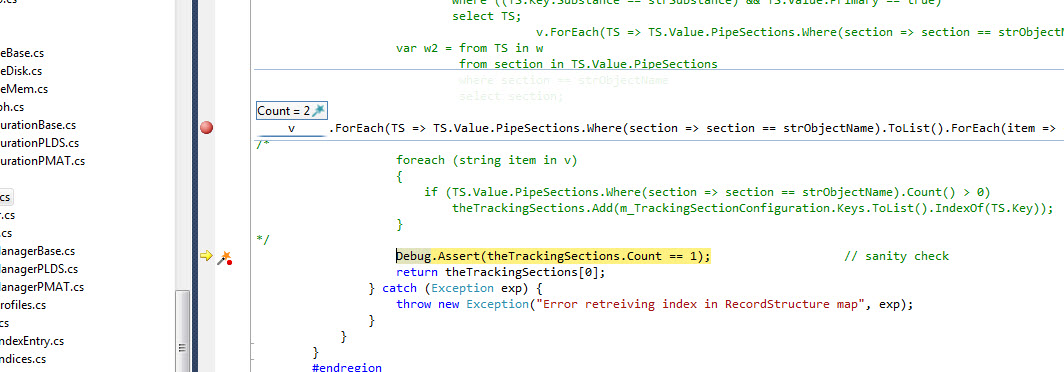Open the file ending in urationPMAT.cs

pyautogui.click(x=42, y=161)
